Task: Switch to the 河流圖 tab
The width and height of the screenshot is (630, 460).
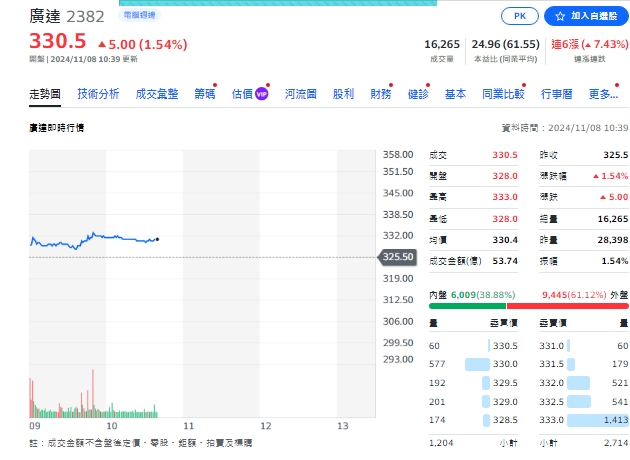Action: (301, 94)
